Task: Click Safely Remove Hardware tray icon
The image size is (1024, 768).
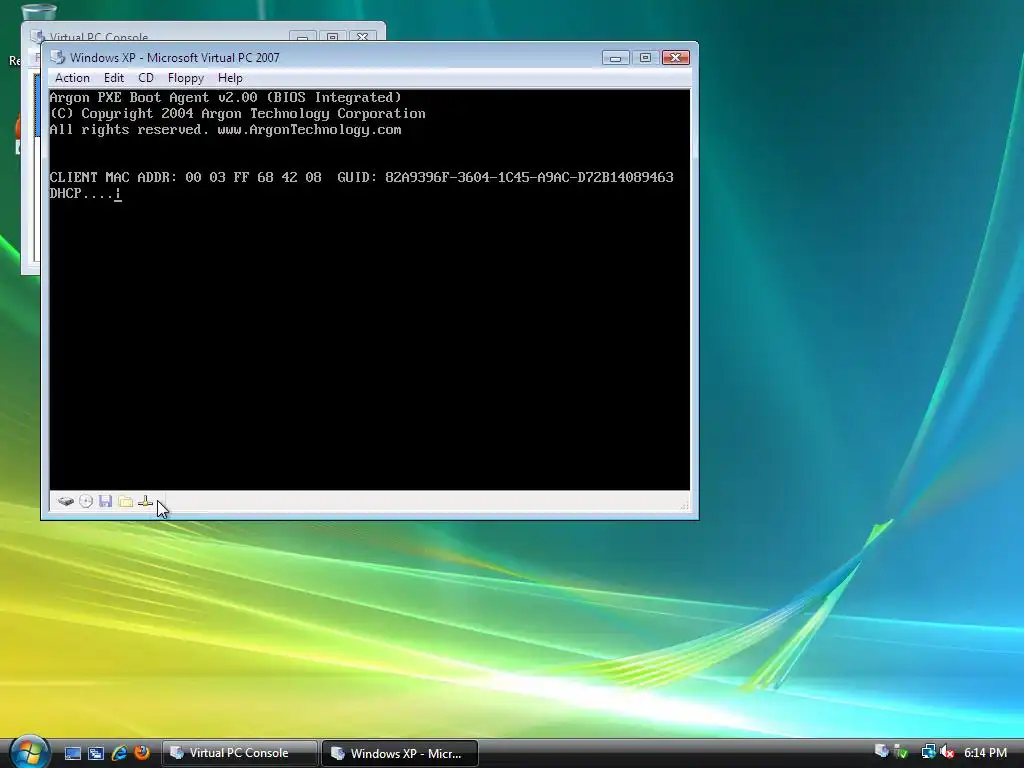Action: point(901,752)
